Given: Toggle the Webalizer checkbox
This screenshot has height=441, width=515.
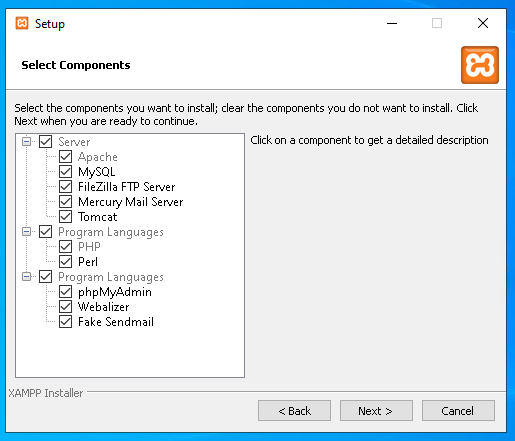Looking at the screenshot, I should pos(65,307).
